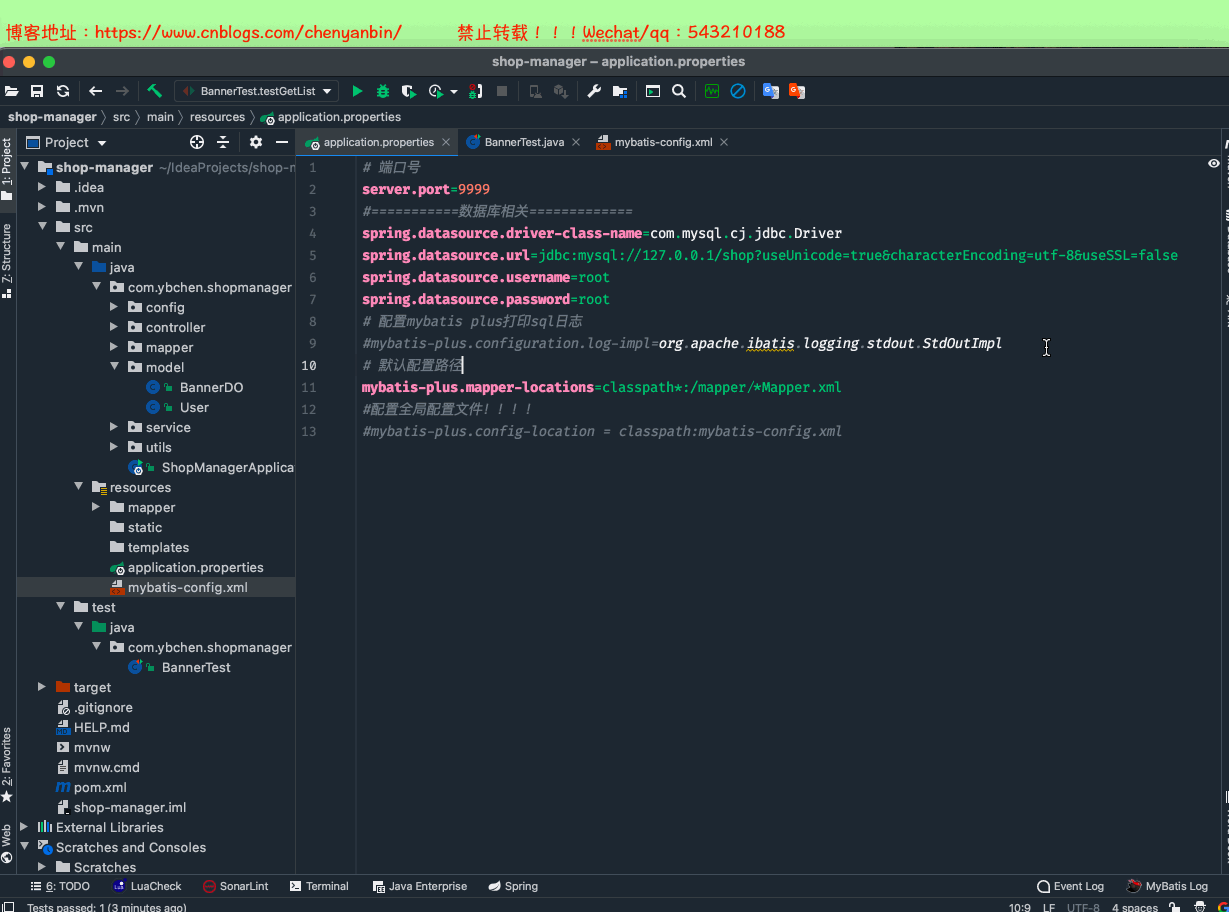Open the Event Log

point(1070,886)
